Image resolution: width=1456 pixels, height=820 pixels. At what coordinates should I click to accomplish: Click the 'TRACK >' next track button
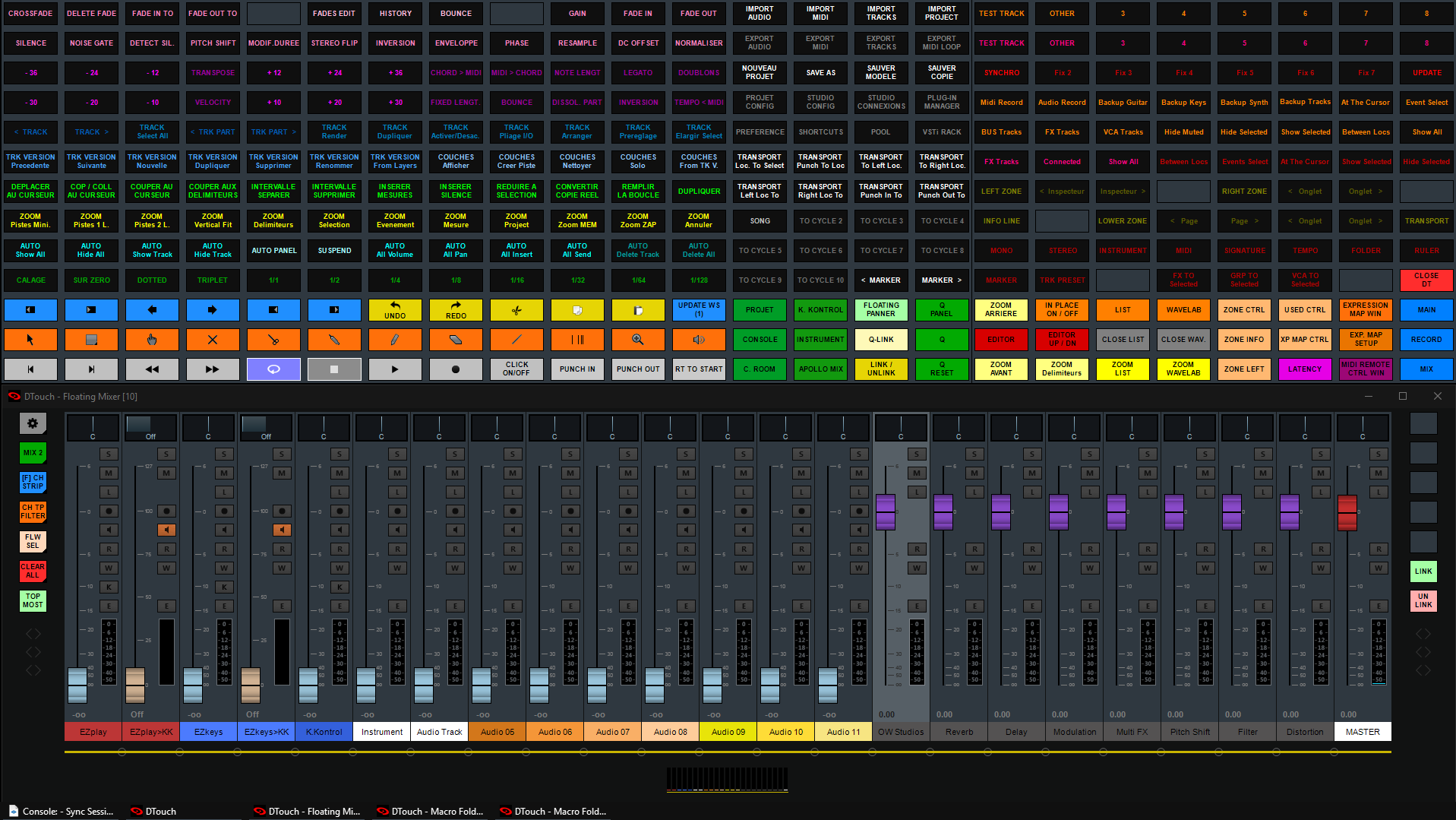pyautogui.click(x=91, y=132)
